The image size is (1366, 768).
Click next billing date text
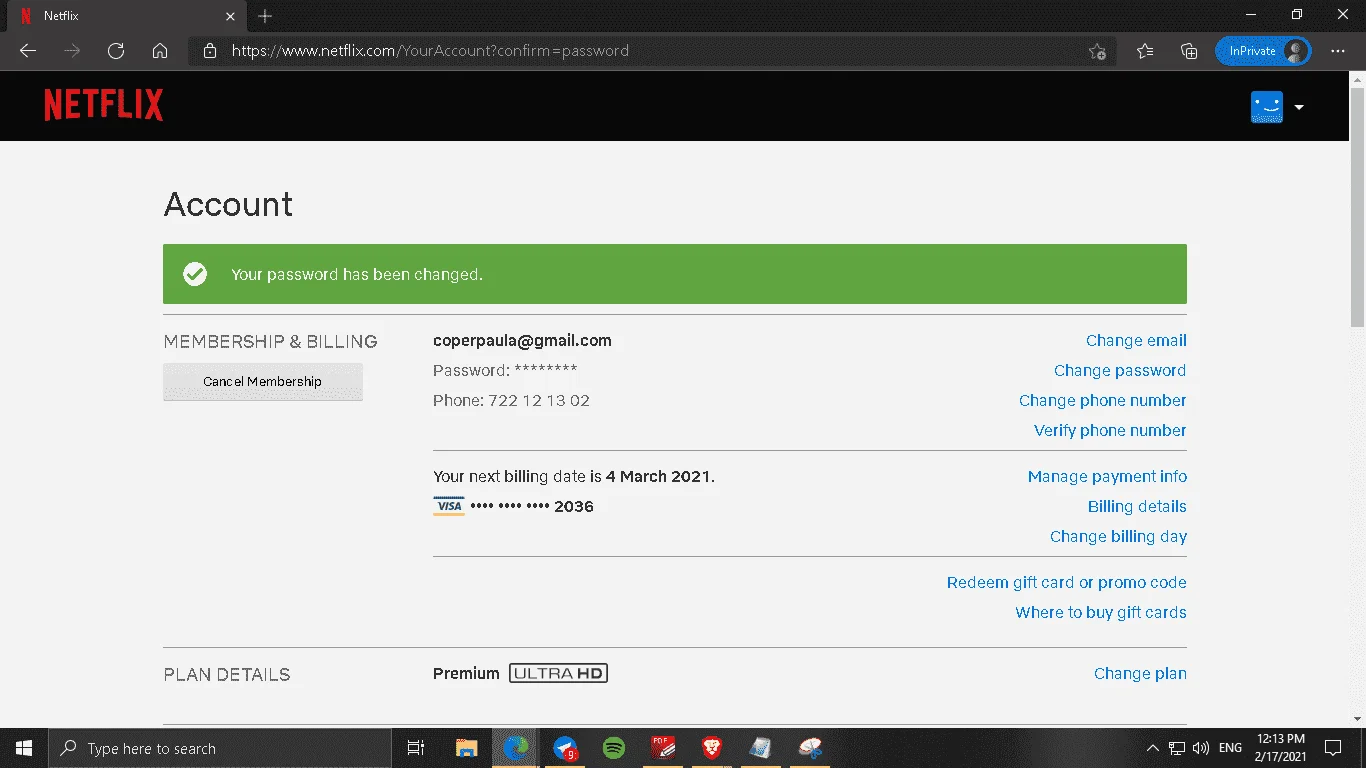coord(574,477)
